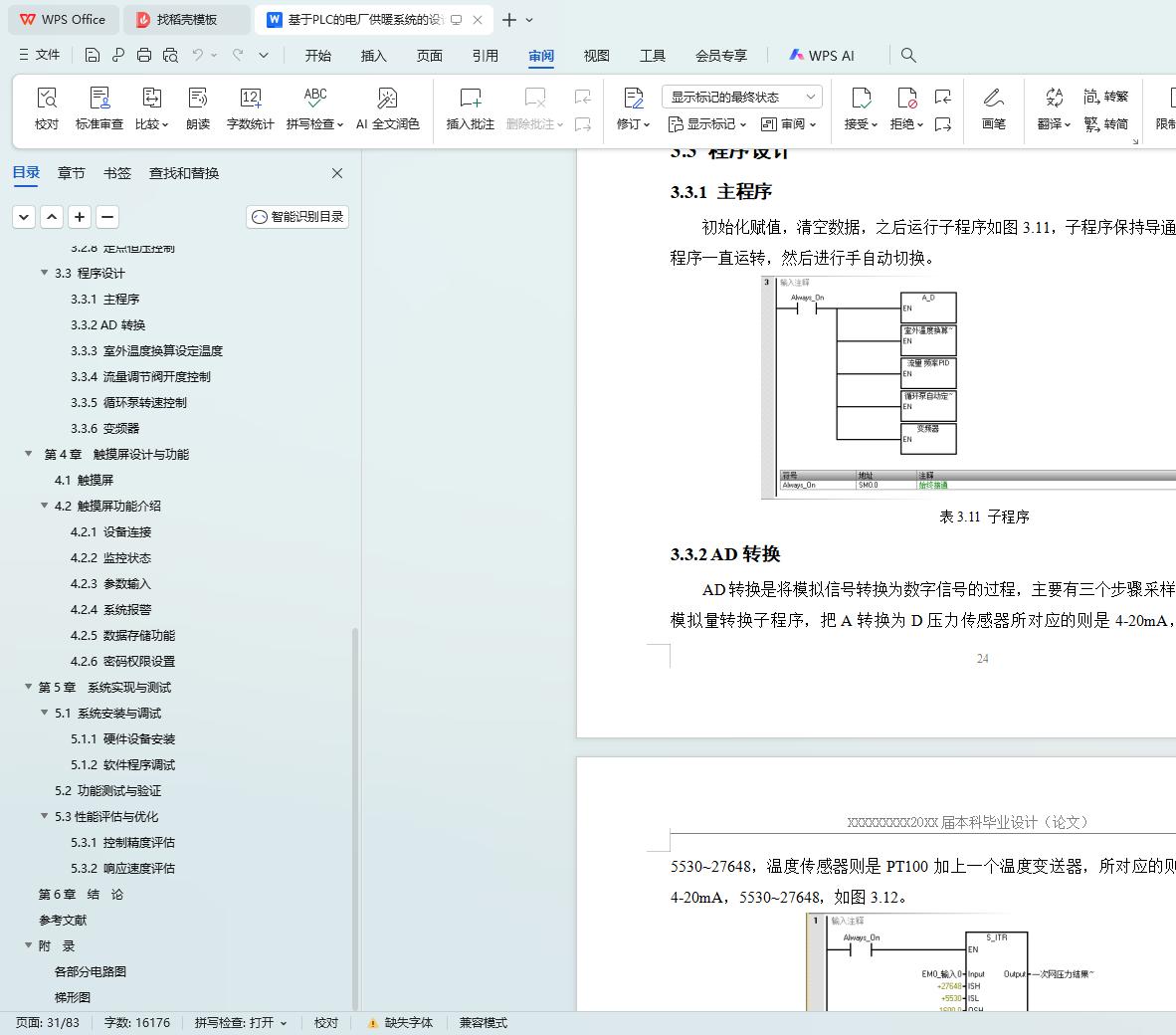The width and height of the screenshot is (1176, 1035).
Task: Collapse the 5.1 系统安装与调试 node
Action: (x=44, y=713)
